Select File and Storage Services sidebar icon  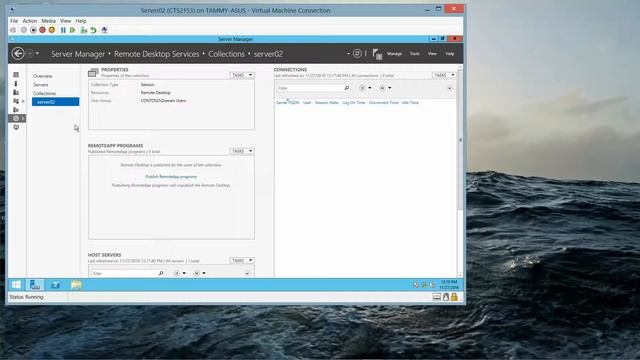pos(16,101)
